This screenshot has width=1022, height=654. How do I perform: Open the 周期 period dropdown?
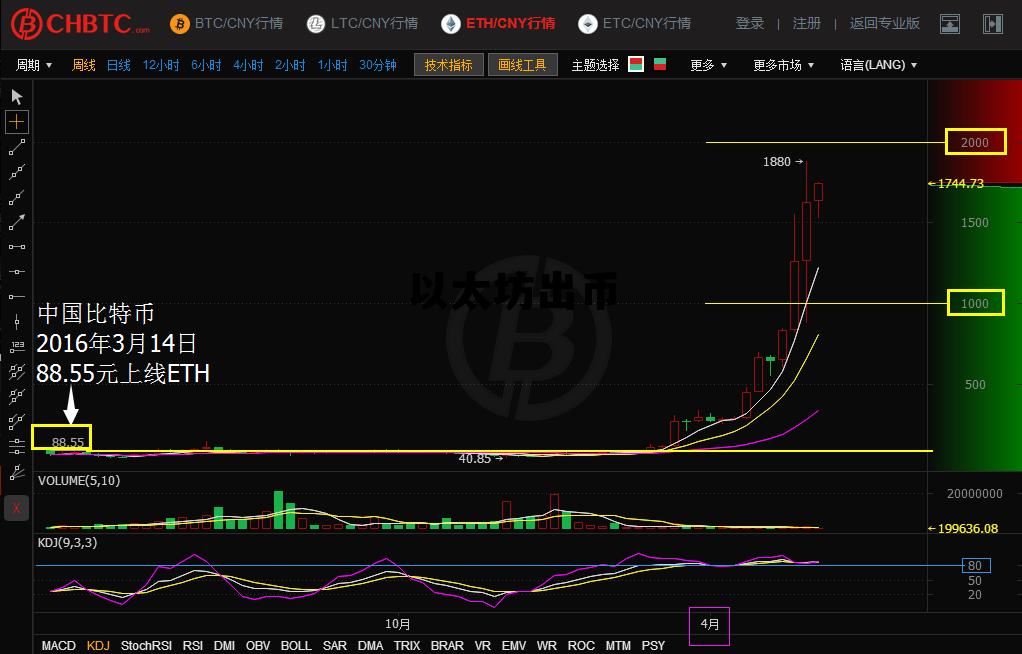pyautogui.click(x=34, y=65)
